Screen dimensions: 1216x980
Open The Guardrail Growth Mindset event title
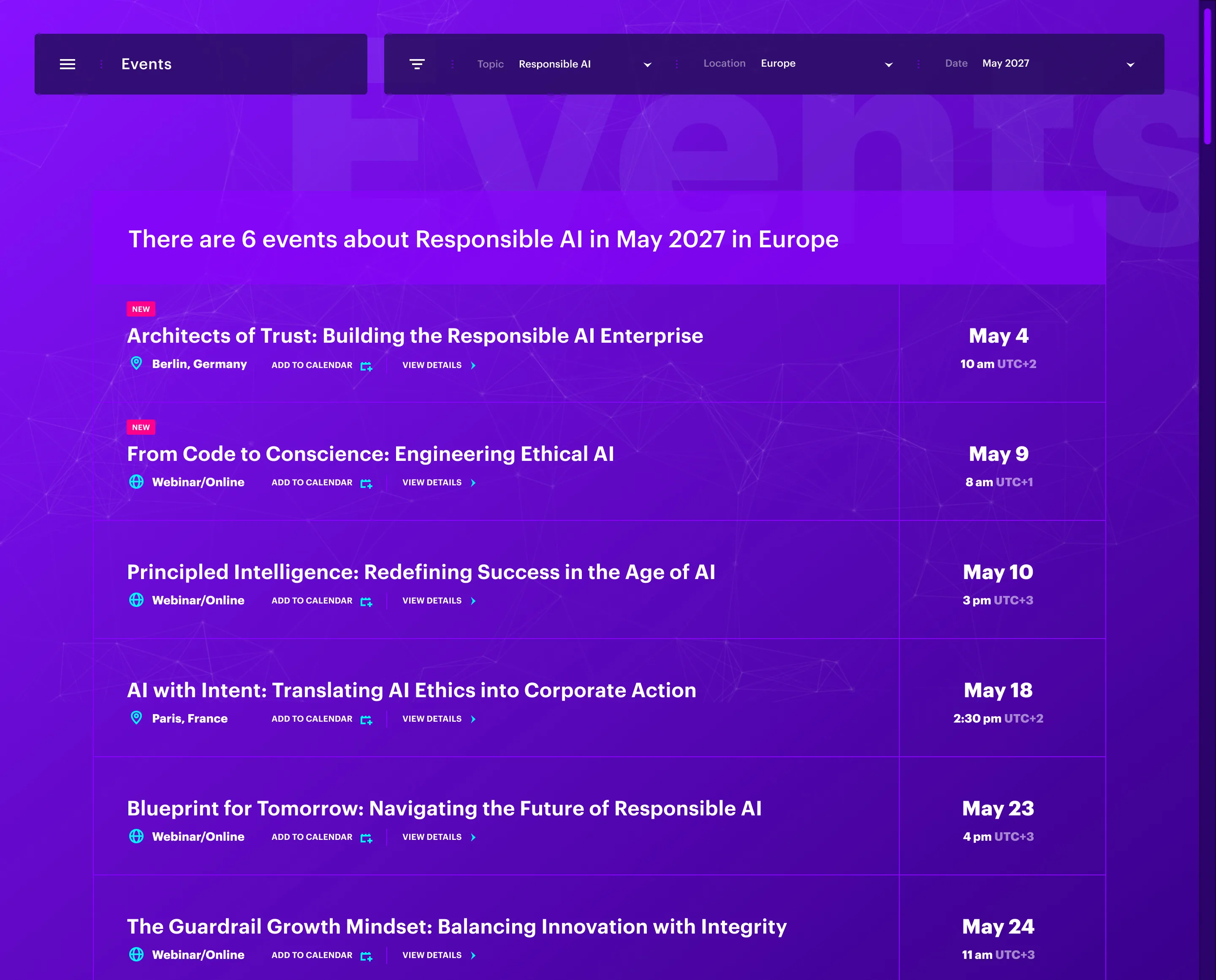click(457, 927)
